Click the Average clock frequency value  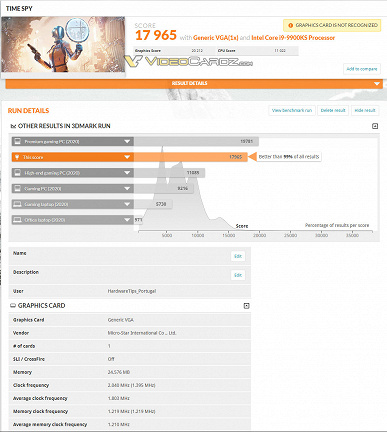[x=118, y=398]
